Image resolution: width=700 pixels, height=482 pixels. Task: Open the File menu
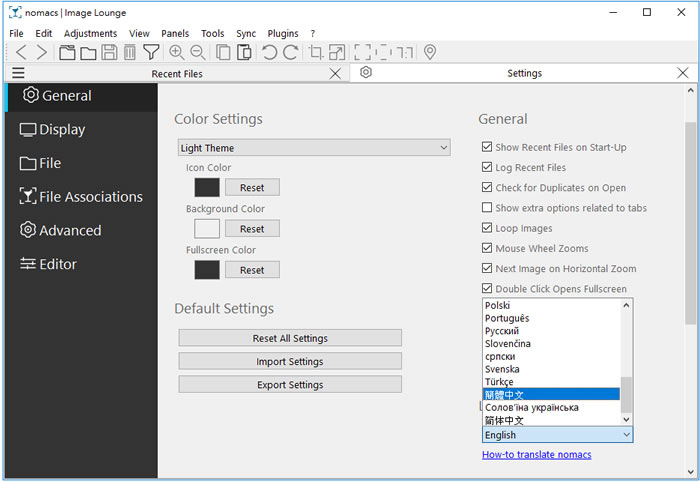pos(16,33)
